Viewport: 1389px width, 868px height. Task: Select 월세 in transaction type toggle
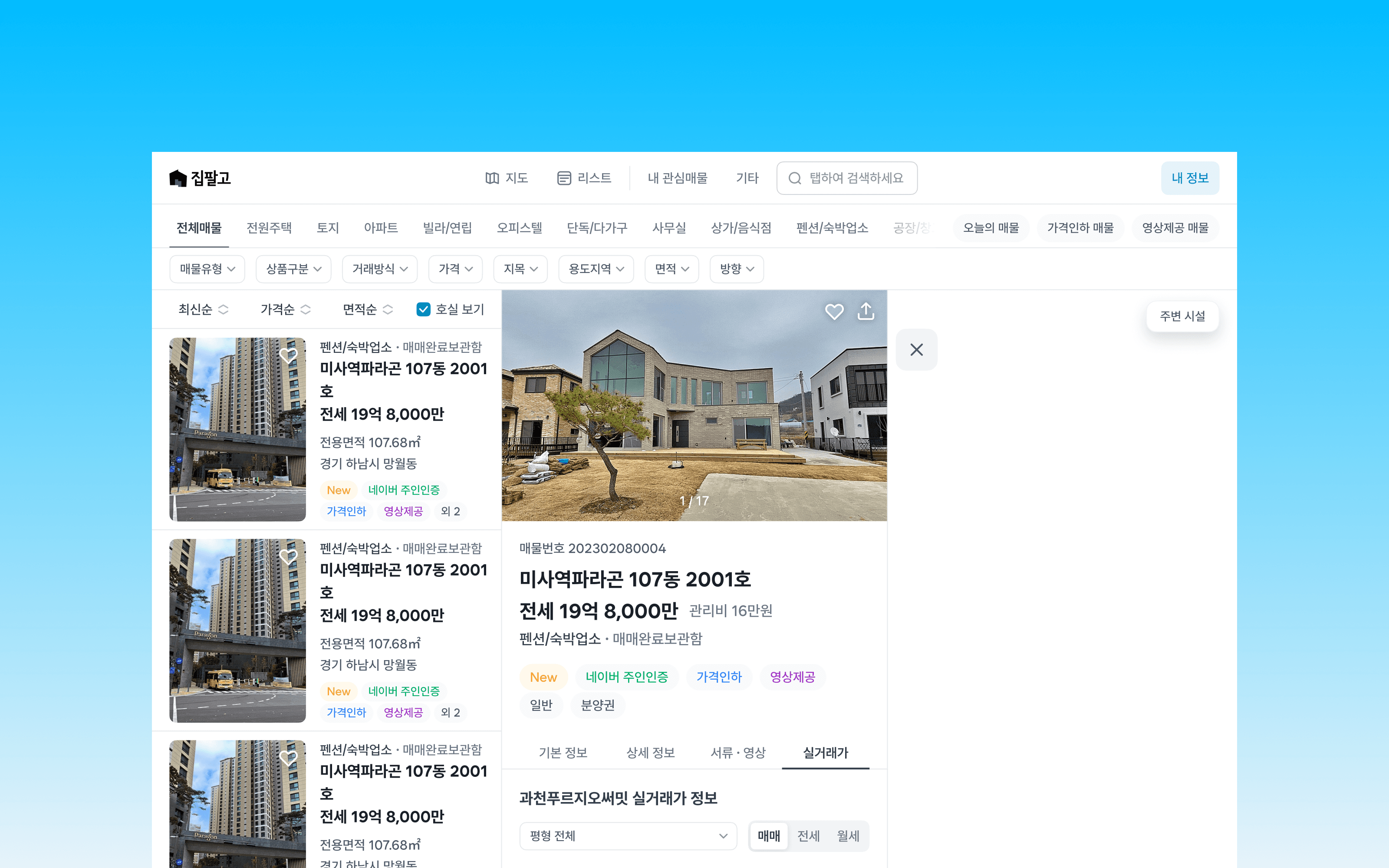pos(848,836)
